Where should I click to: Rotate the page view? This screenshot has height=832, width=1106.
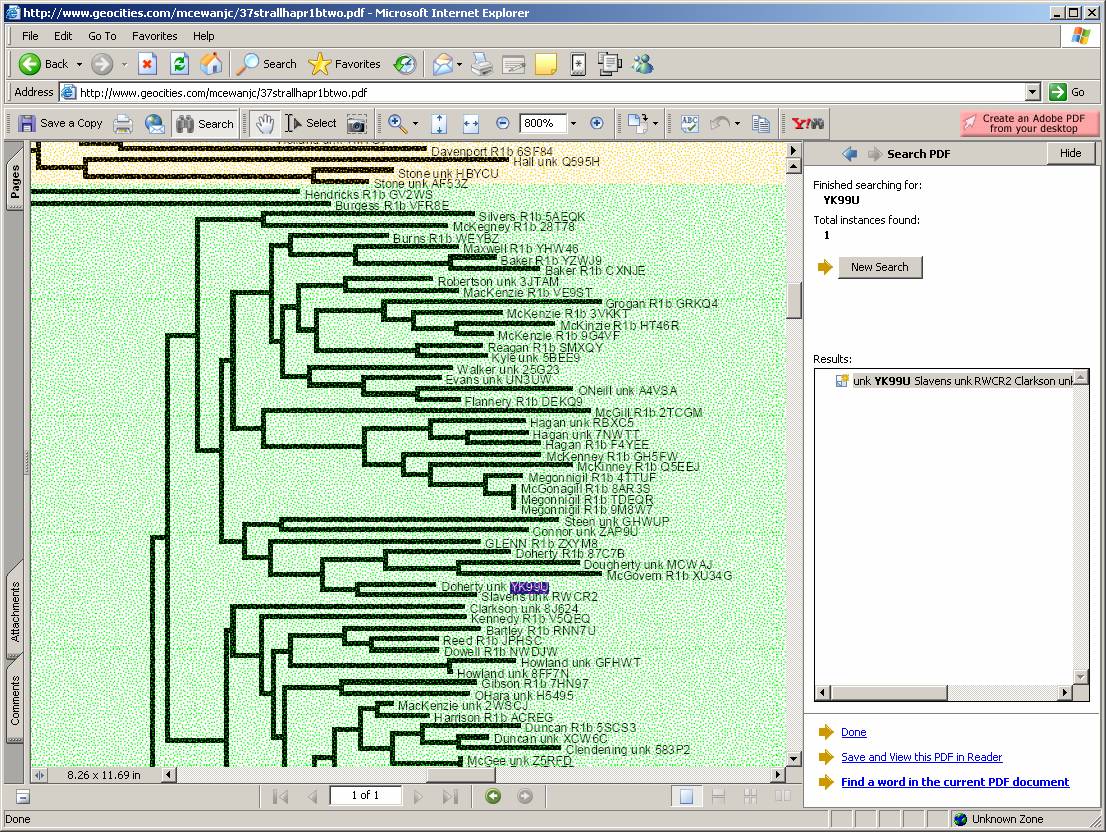tap(638, 123)
